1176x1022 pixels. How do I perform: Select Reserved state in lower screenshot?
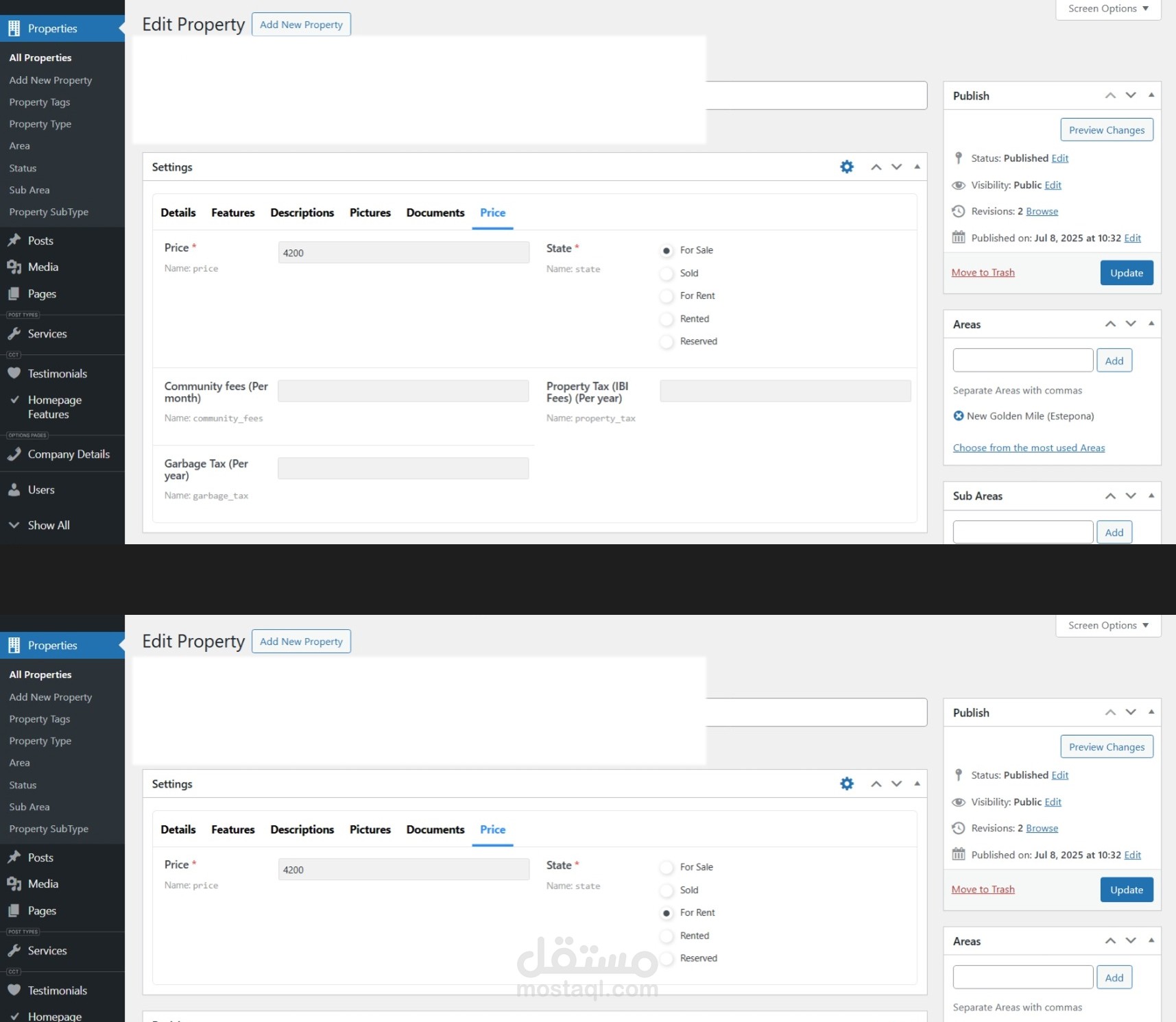(667, 959)
